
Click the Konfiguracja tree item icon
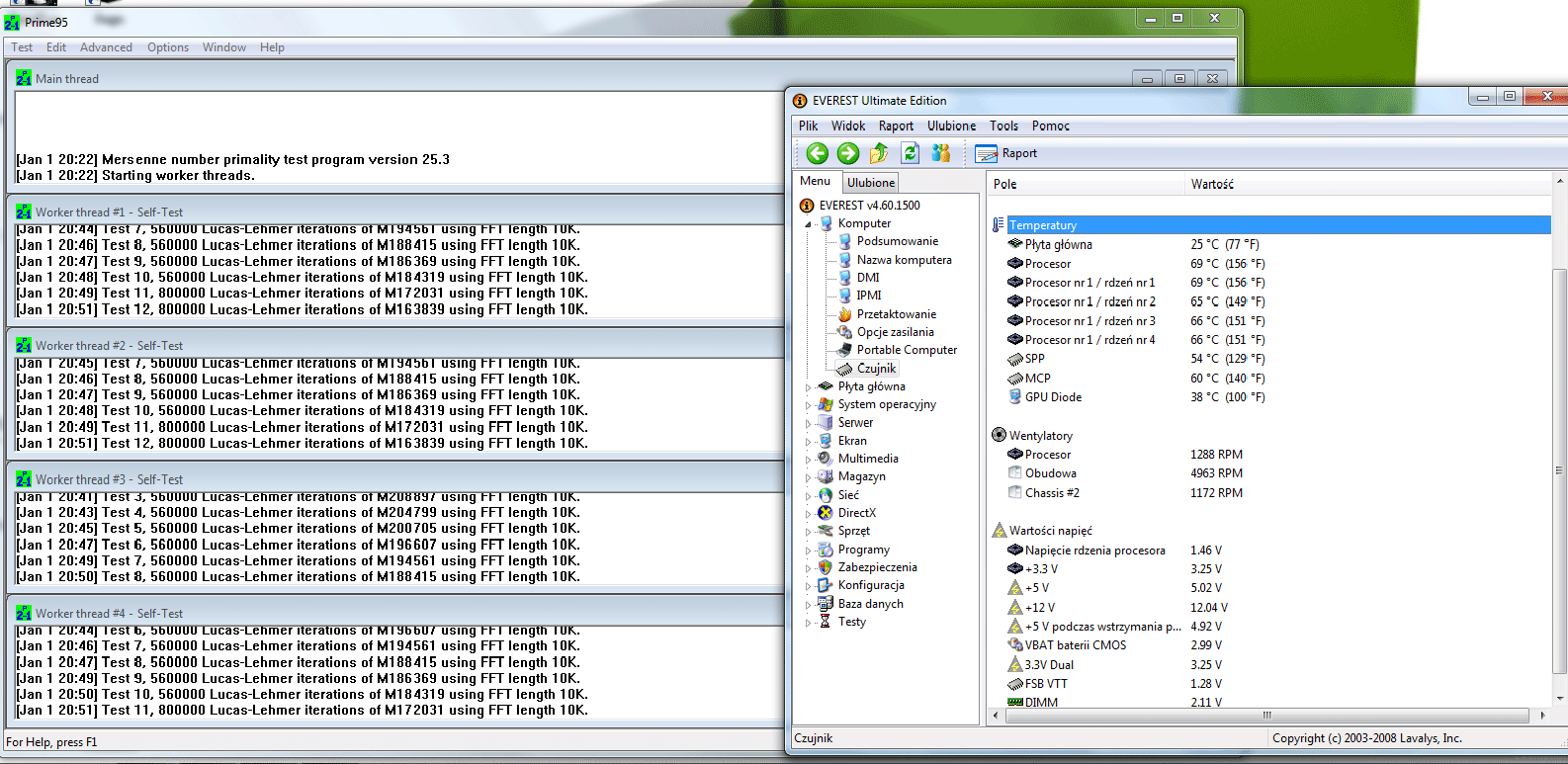[826, 585]
